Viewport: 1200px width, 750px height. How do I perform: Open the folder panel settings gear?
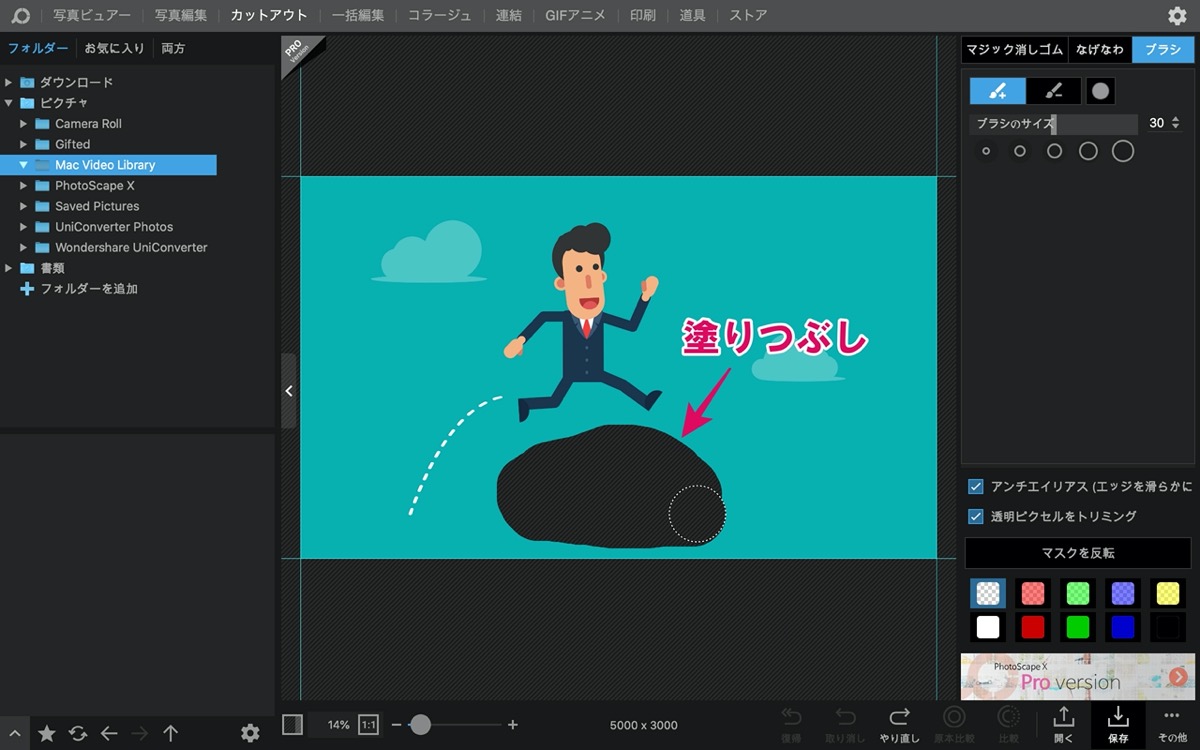click(x=250, y=733)
